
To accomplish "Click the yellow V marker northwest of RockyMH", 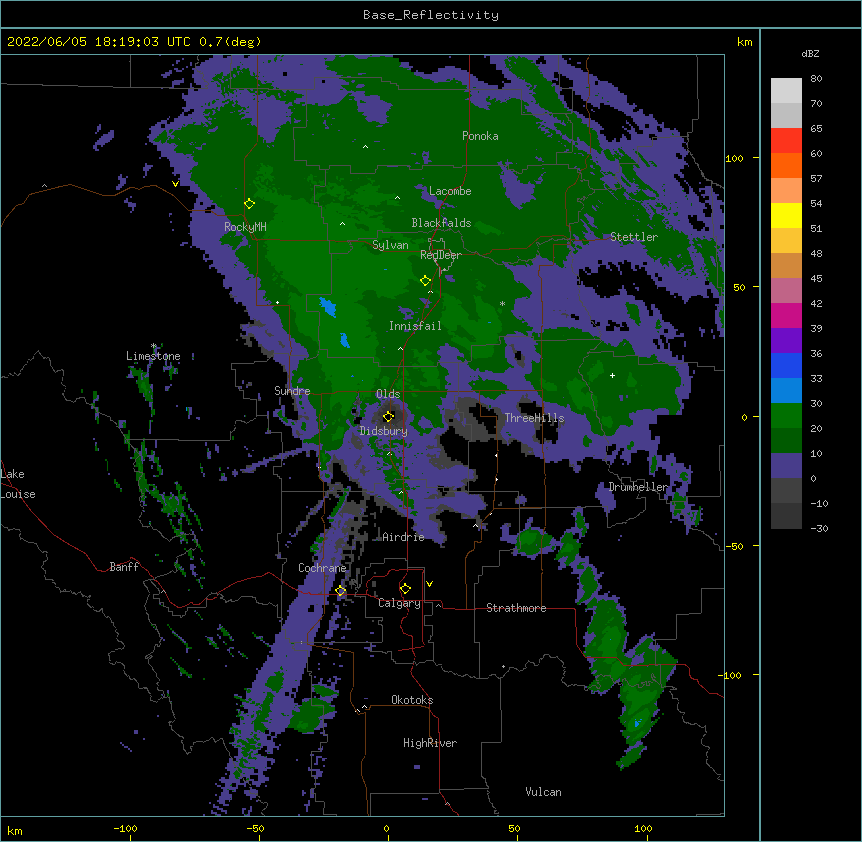I will point(175,184).
